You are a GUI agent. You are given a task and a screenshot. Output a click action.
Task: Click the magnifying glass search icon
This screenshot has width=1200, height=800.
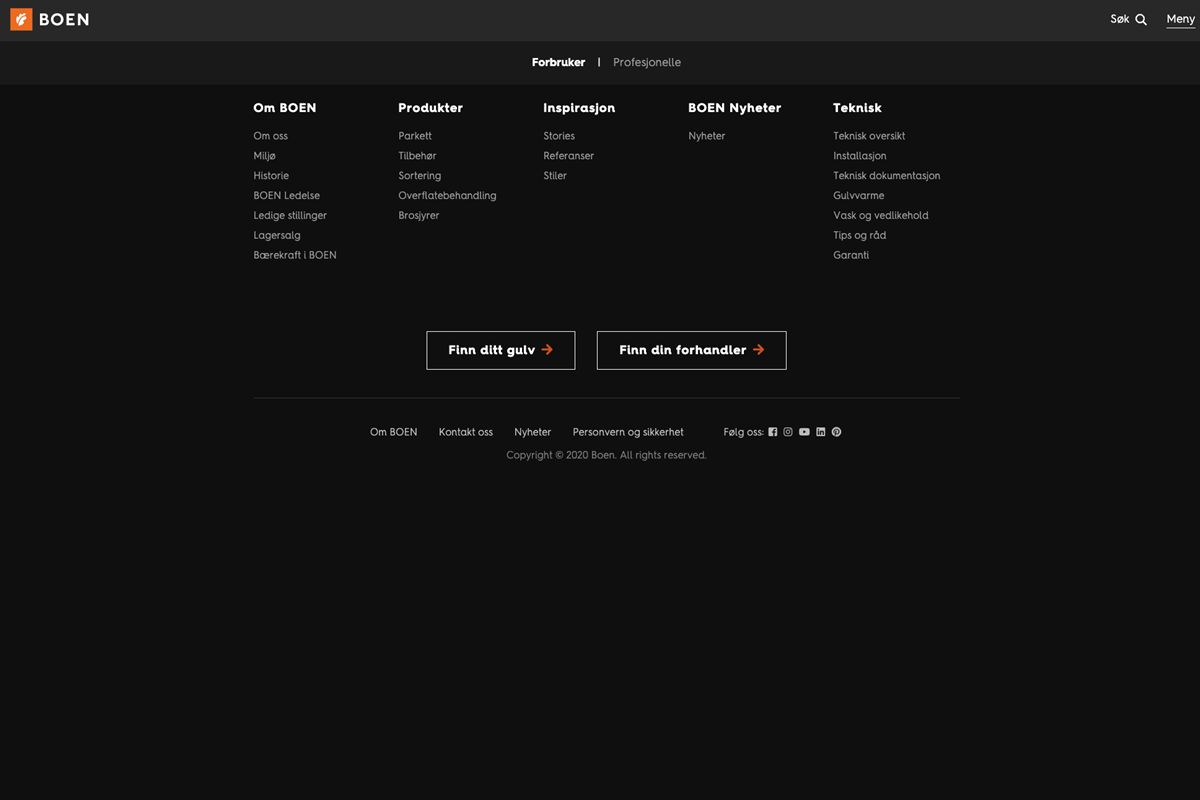coord(1141,19)
